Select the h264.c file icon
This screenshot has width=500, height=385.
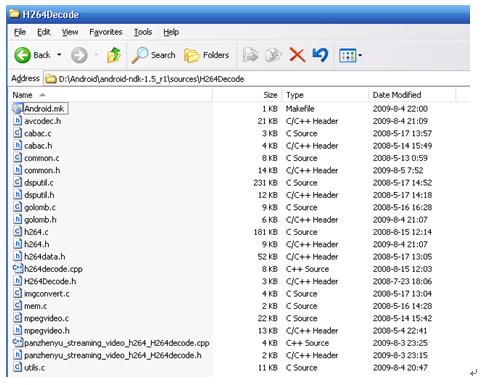pos(18,232)
